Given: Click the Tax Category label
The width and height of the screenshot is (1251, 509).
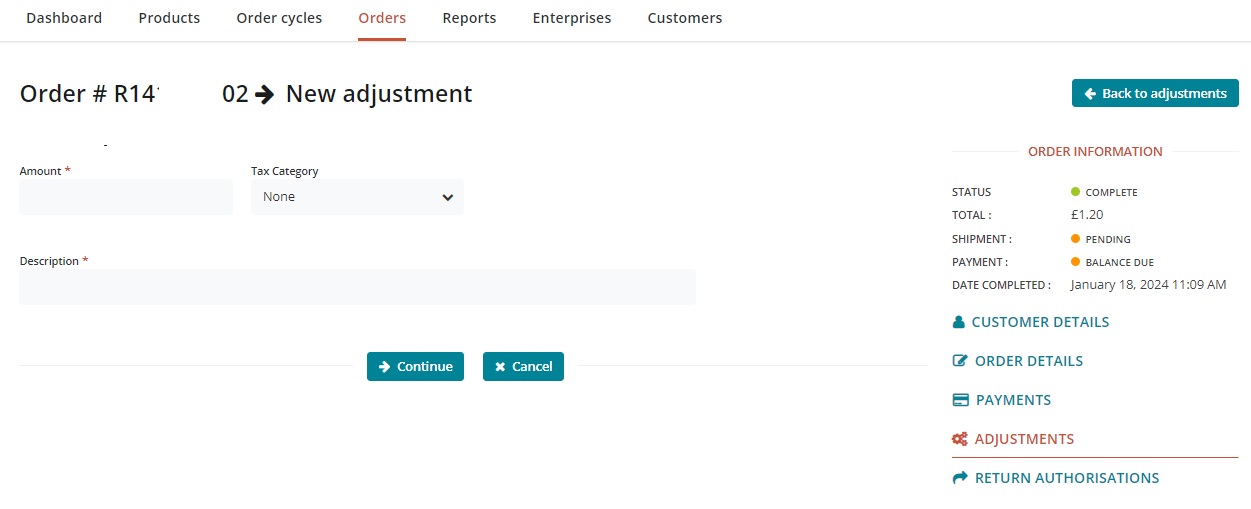Looking at the screenshot, I should (285, 171).
